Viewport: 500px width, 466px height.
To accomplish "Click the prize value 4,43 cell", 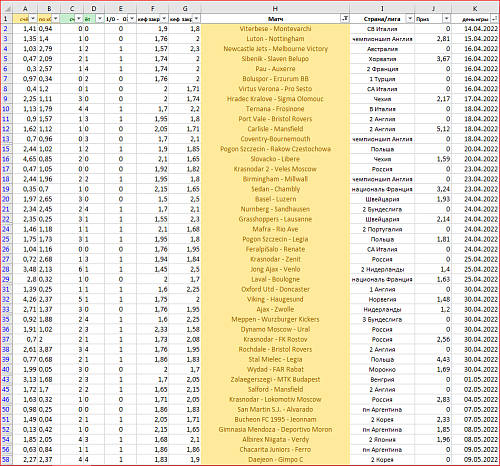I will 433,359.
